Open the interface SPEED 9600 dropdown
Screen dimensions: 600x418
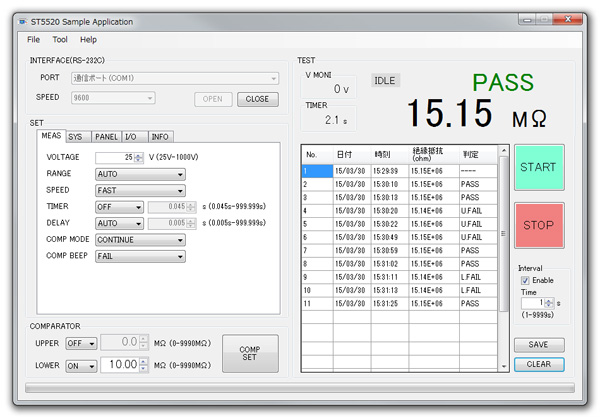[x=113, y=98]
